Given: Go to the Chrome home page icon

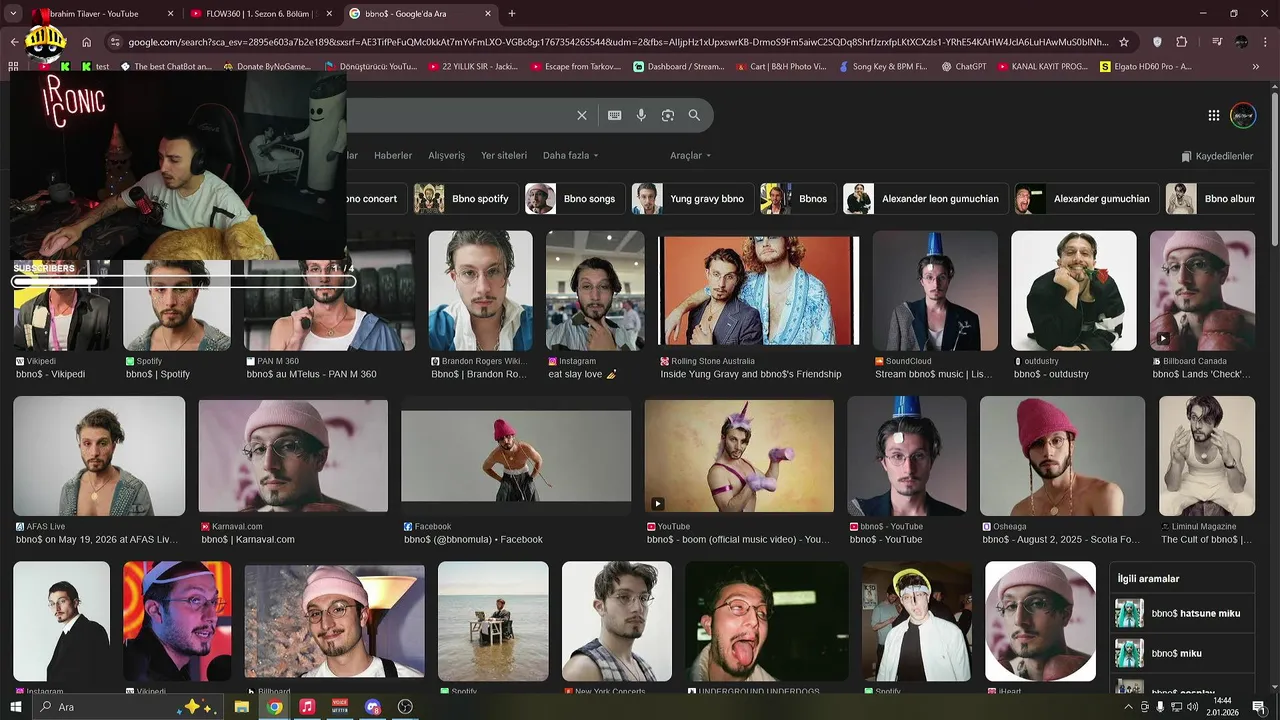Looking at the screenshot, I should coord(87,42).
